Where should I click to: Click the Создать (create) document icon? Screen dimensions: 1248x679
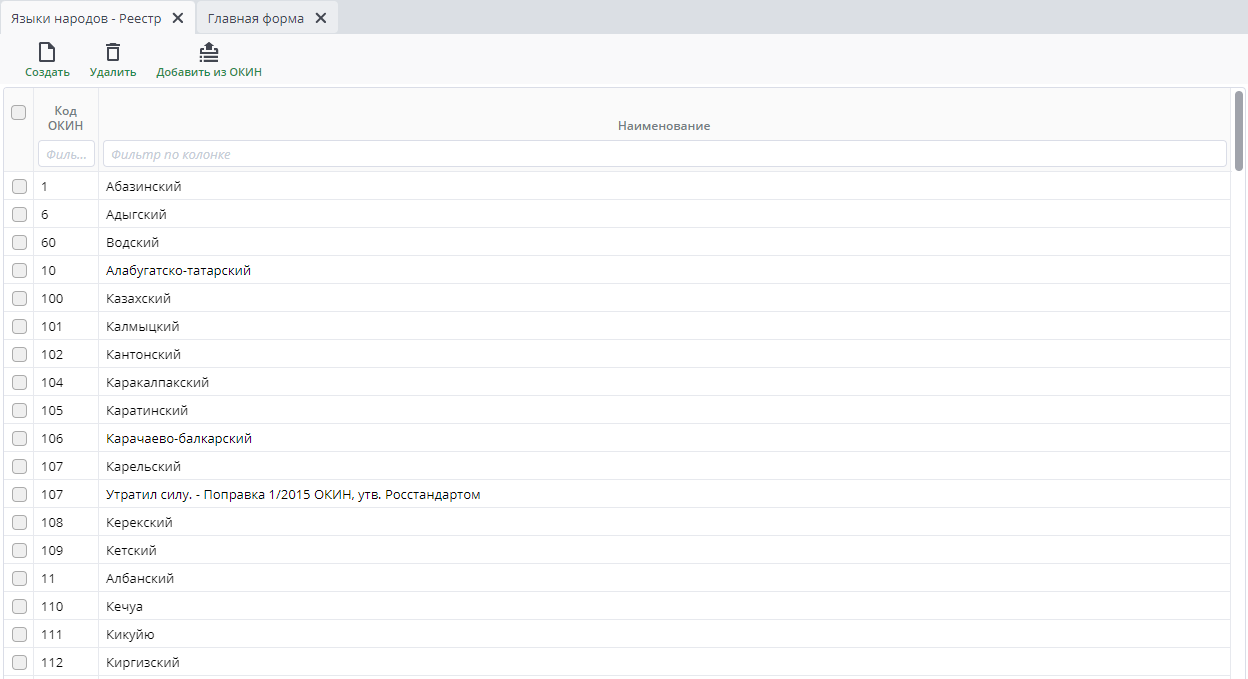(47, 52)
